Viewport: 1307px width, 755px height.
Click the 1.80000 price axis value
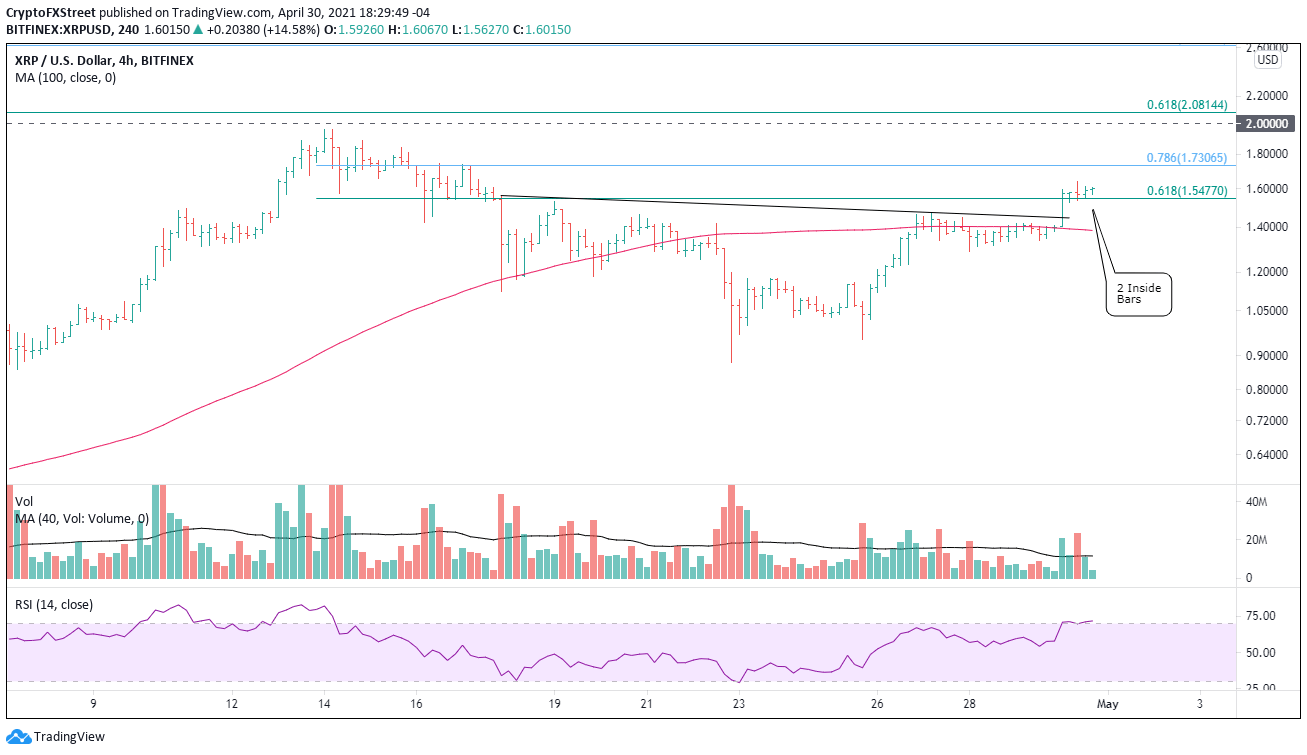point(1268,153)
